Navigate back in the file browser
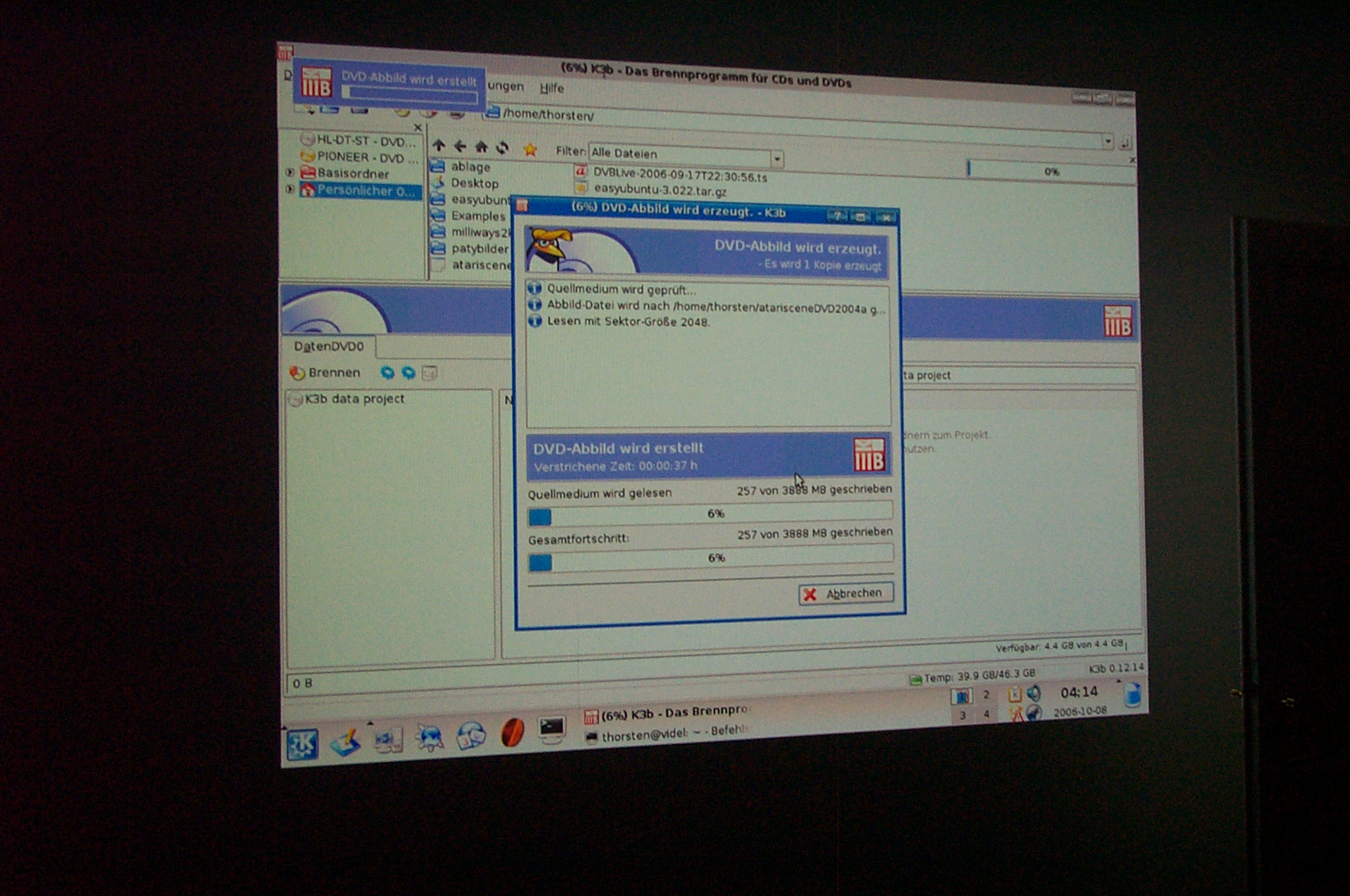Image resolution: width=1350 pixels, height=896 pixels. click(x=460, y=146)
